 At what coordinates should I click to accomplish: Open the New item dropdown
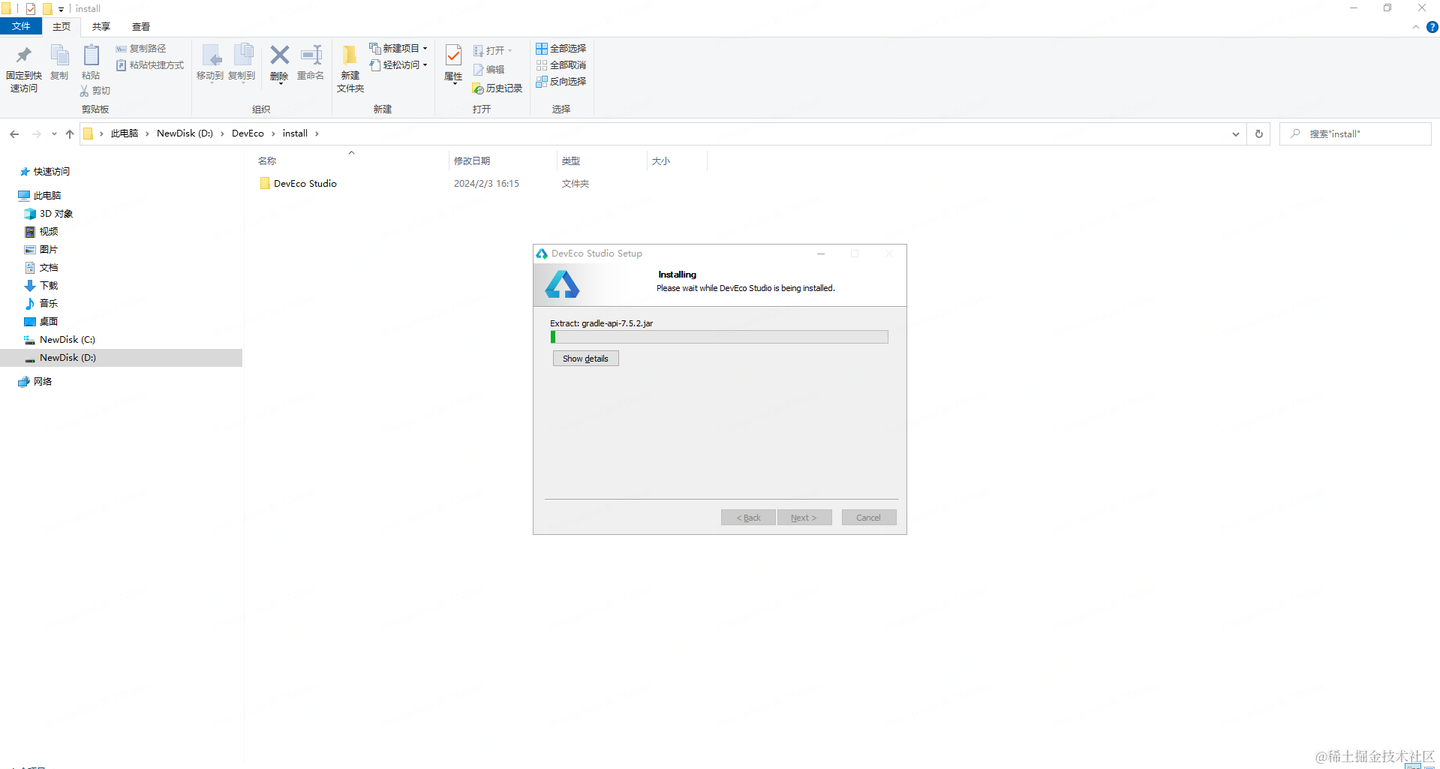398,48
